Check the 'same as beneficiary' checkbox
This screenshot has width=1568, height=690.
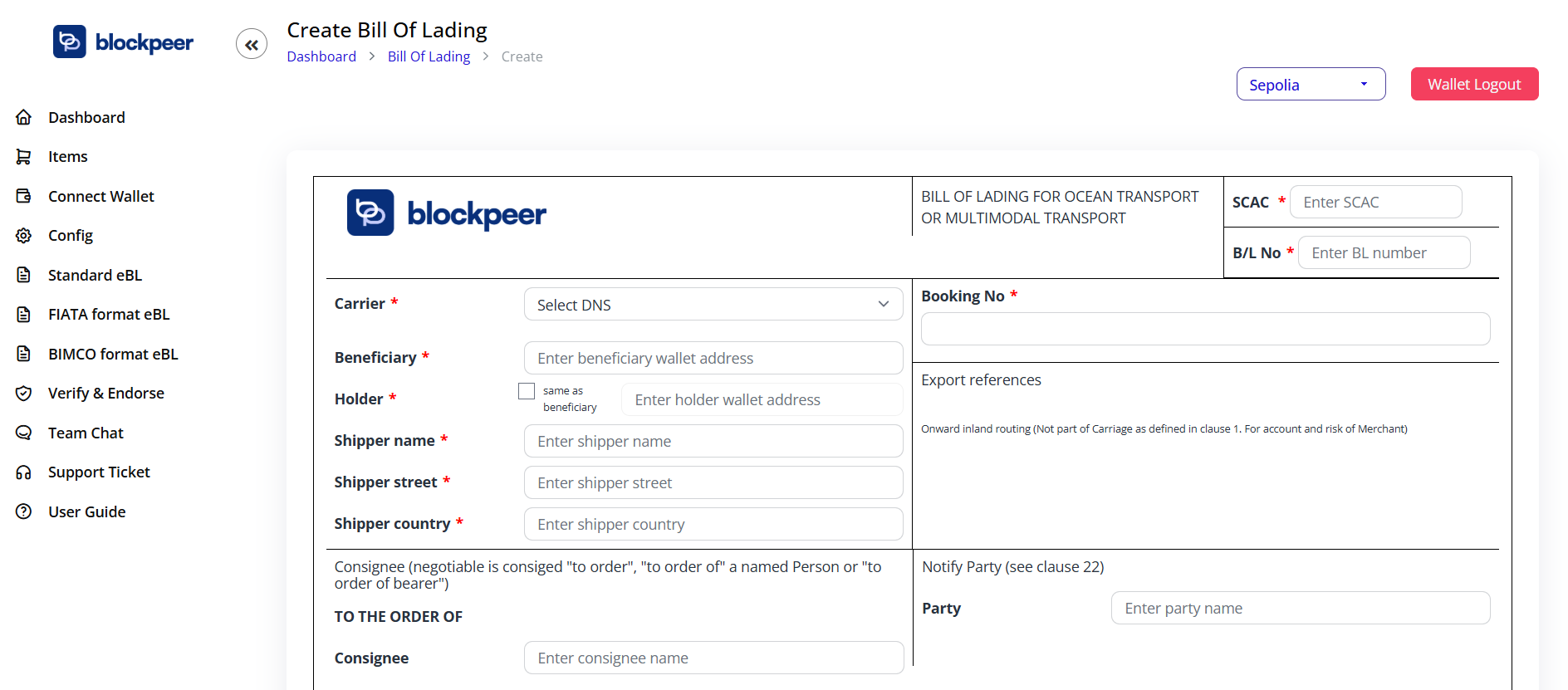tap(527, 391)
